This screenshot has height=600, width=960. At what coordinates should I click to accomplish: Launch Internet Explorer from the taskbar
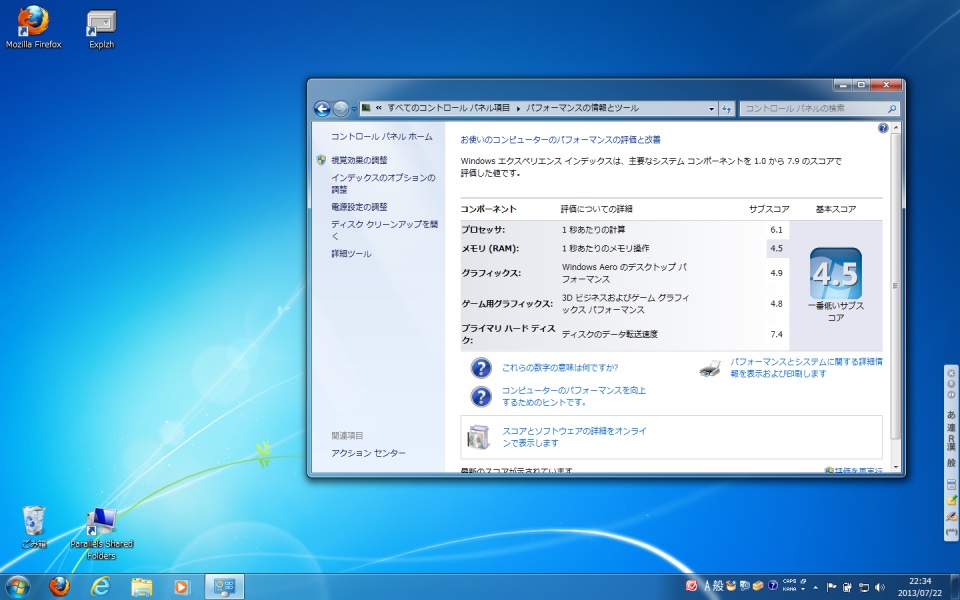click(100, 587)
